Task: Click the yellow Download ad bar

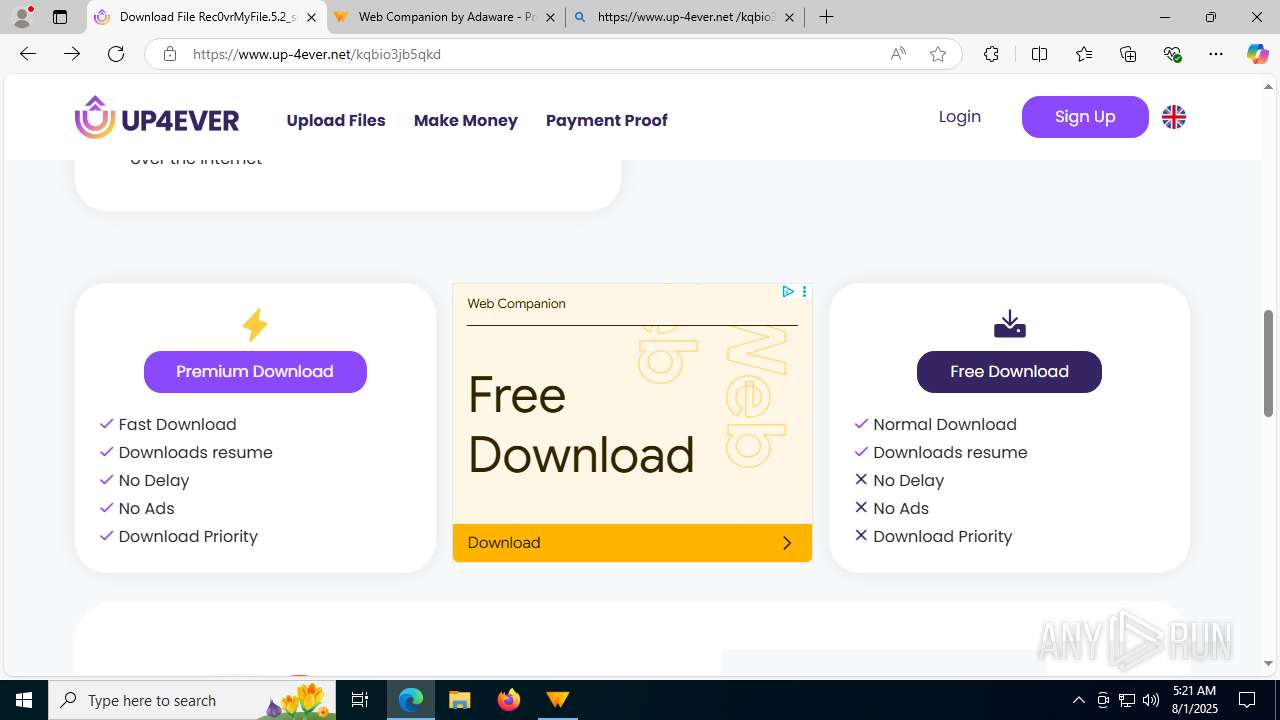Action: [x=632, y=543]
